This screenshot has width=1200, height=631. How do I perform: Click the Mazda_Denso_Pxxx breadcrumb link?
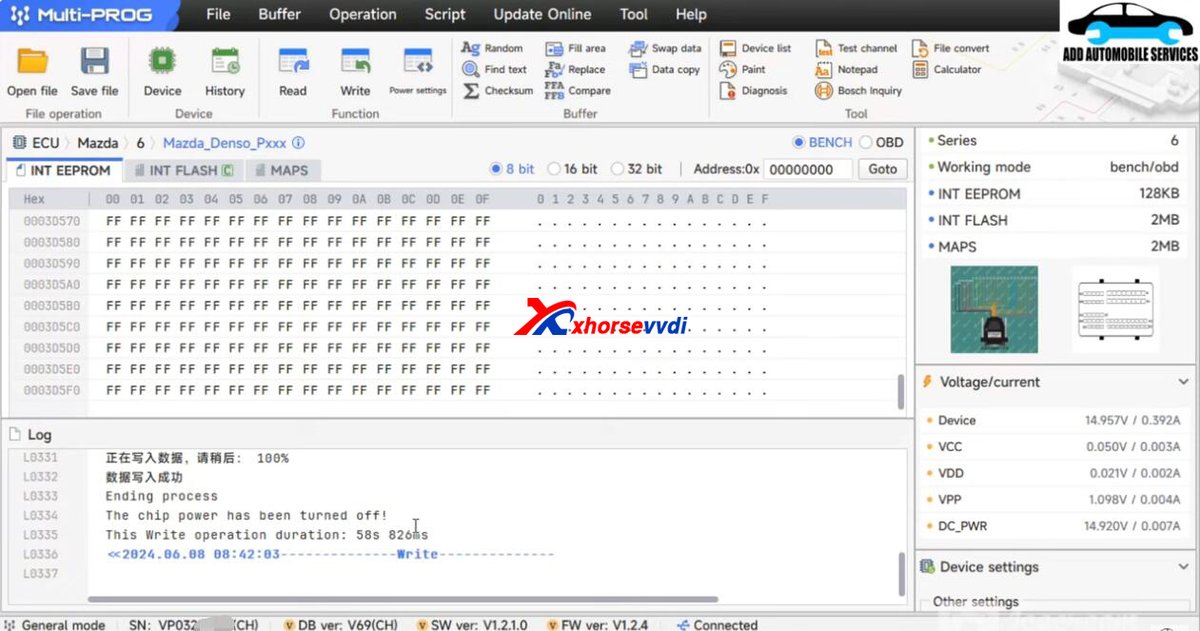pyautogui.click(x=224, y=143)
